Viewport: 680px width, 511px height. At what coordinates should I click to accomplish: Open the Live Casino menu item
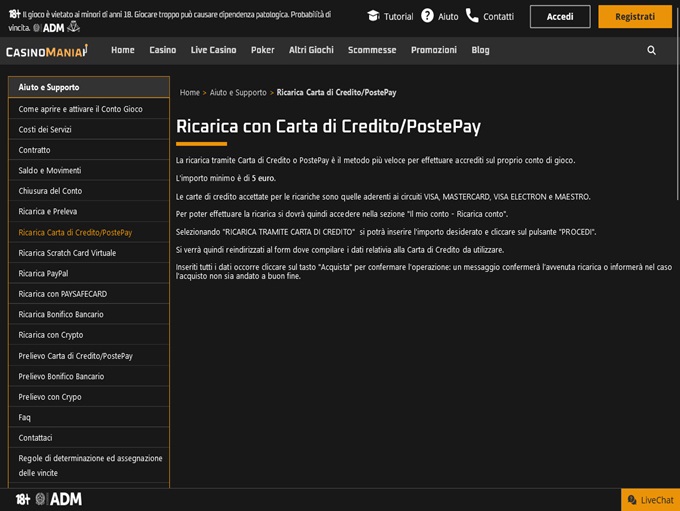tap(213, 50)
